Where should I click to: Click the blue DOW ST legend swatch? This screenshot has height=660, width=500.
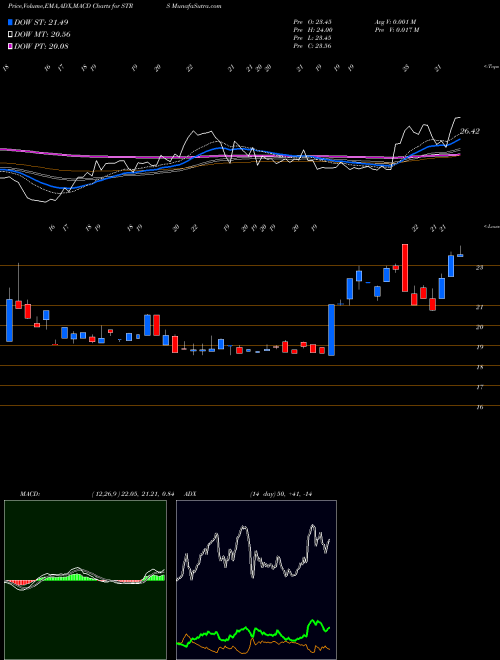coord(10,22)
